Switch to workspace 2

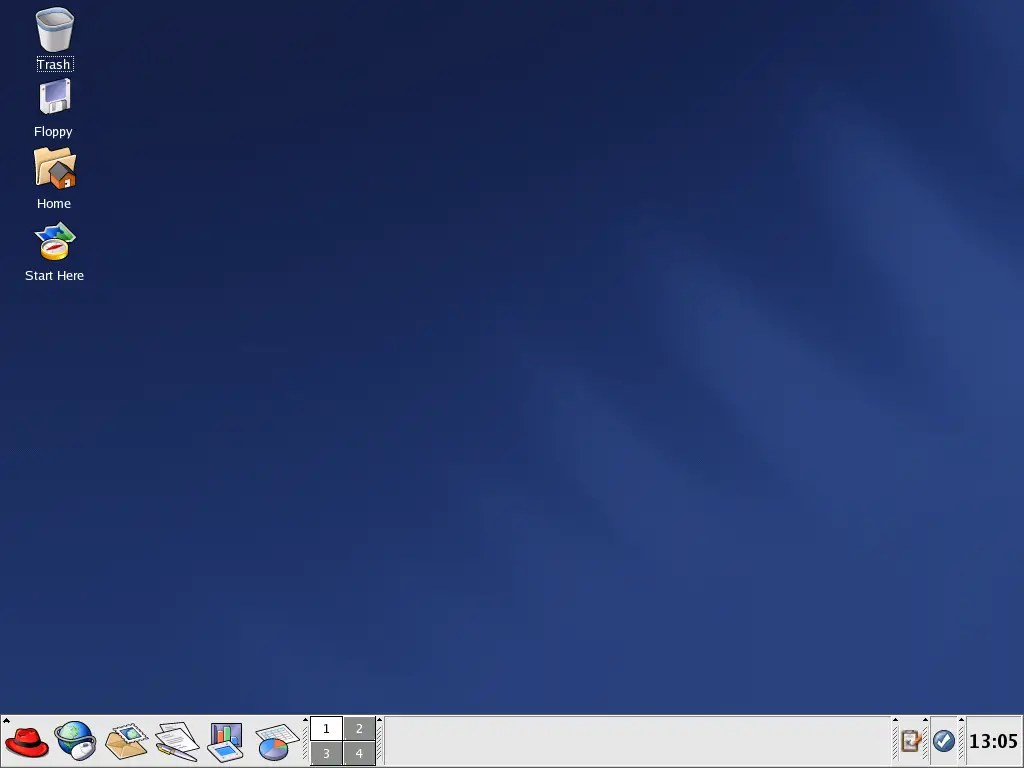point(359,729)
